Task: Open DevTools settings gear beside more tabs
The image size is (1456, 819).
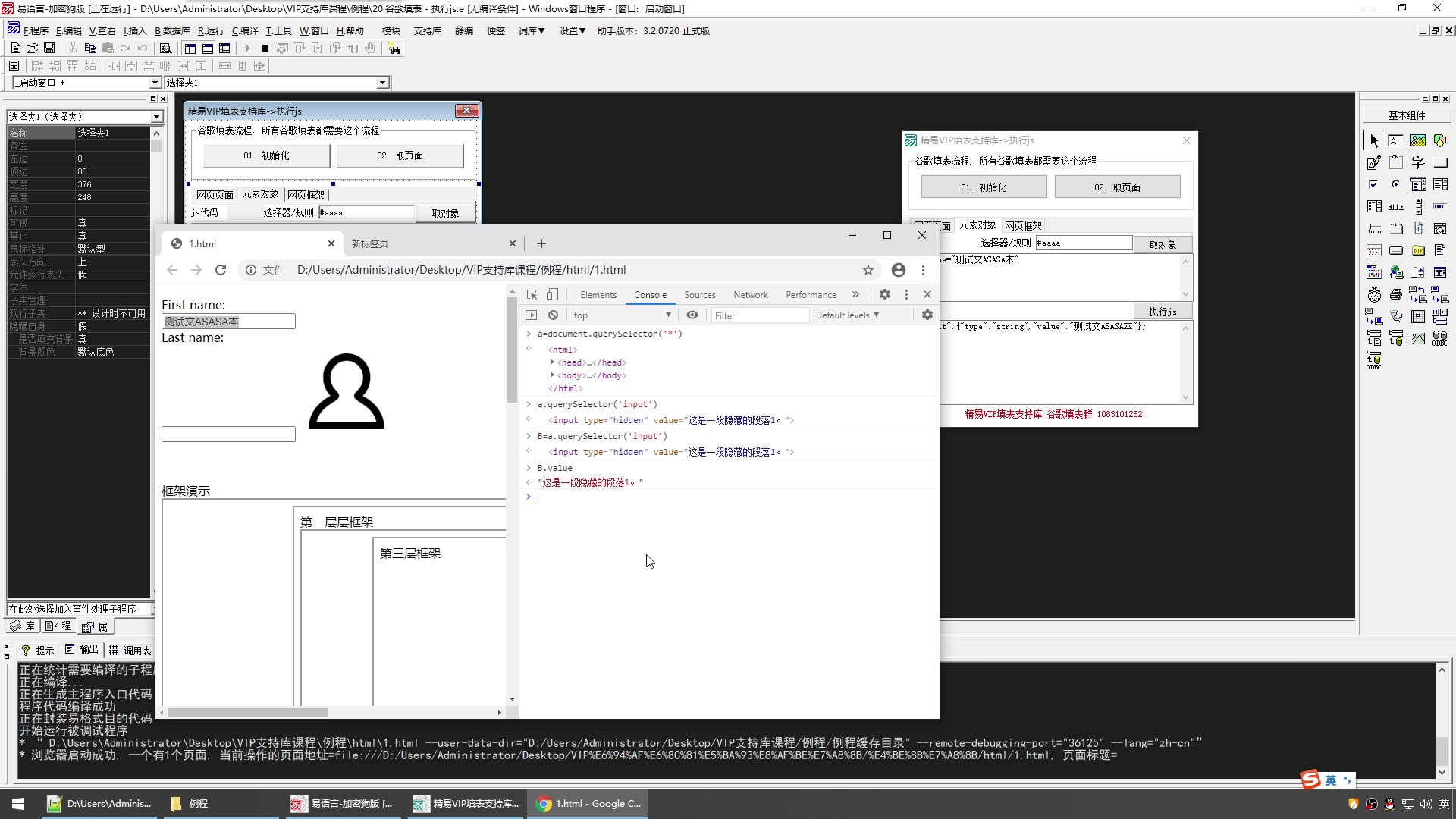Action: click(885, 294)
